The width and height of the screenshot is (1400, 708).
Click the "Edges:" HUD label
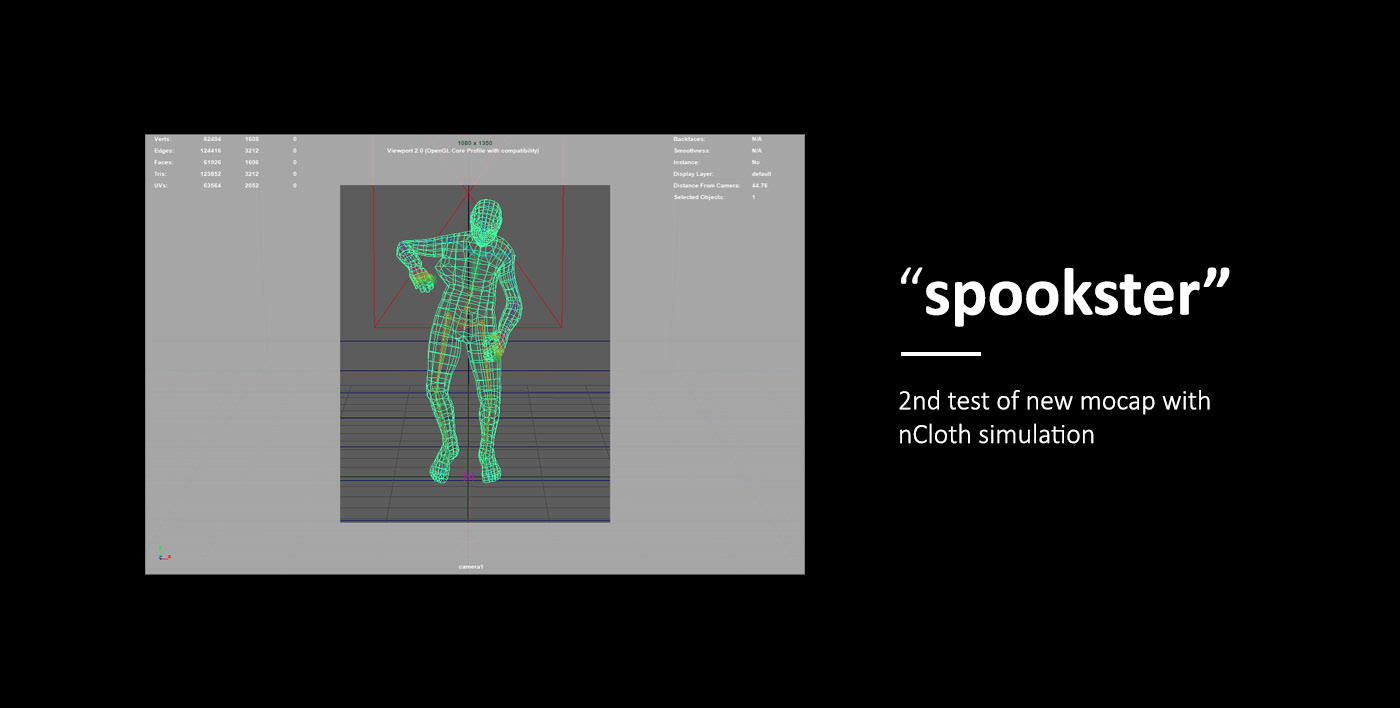pyautogui.click(x=163, y=150)
